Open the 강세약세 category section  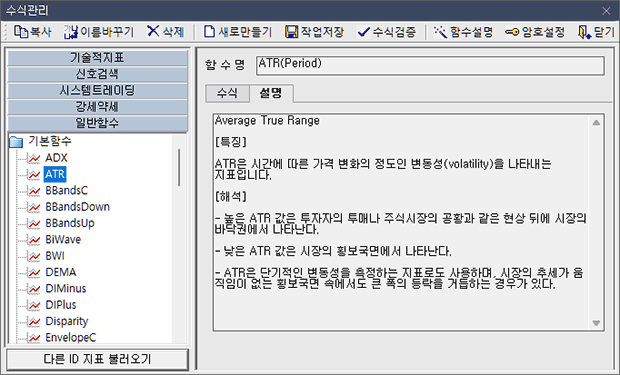point(97,107)
